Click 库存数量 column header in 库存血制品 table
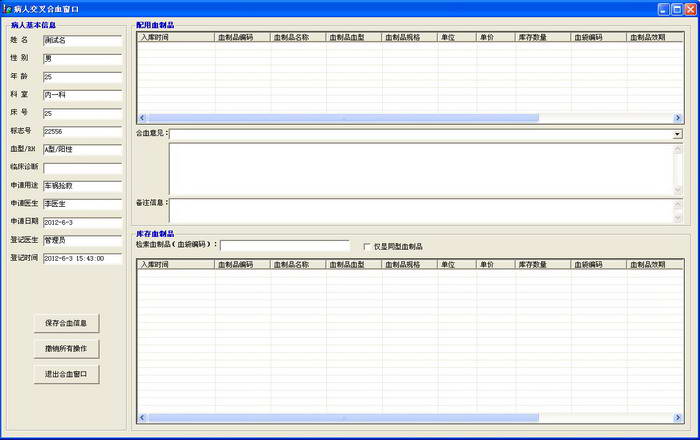The image size is (700, 440). pos(543,265)
